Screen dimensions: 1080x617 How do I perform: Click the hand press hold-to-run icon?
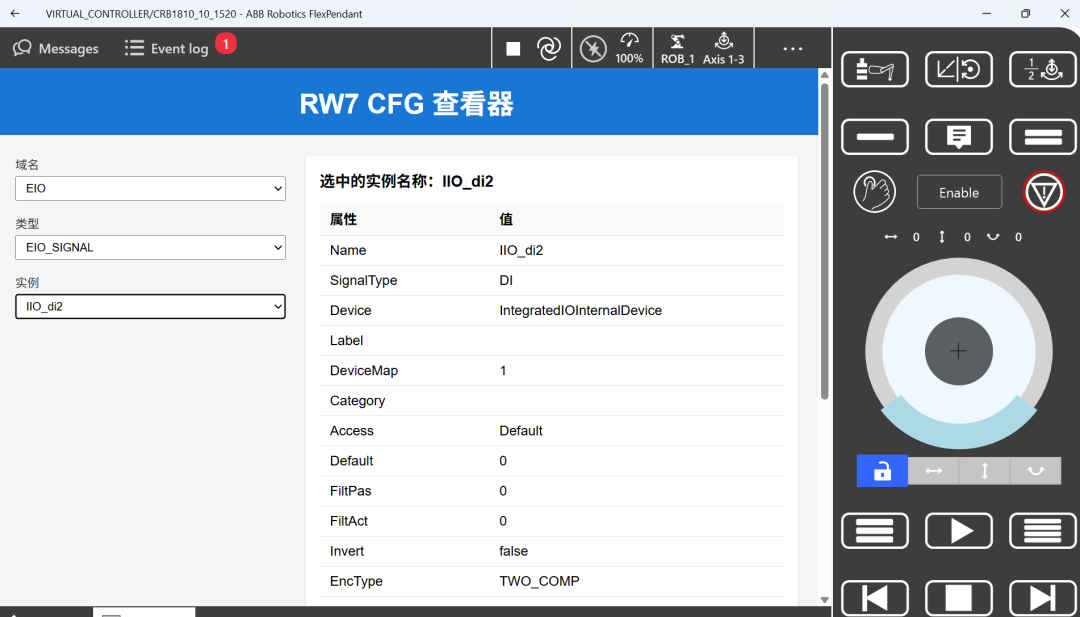coord(874,192)
